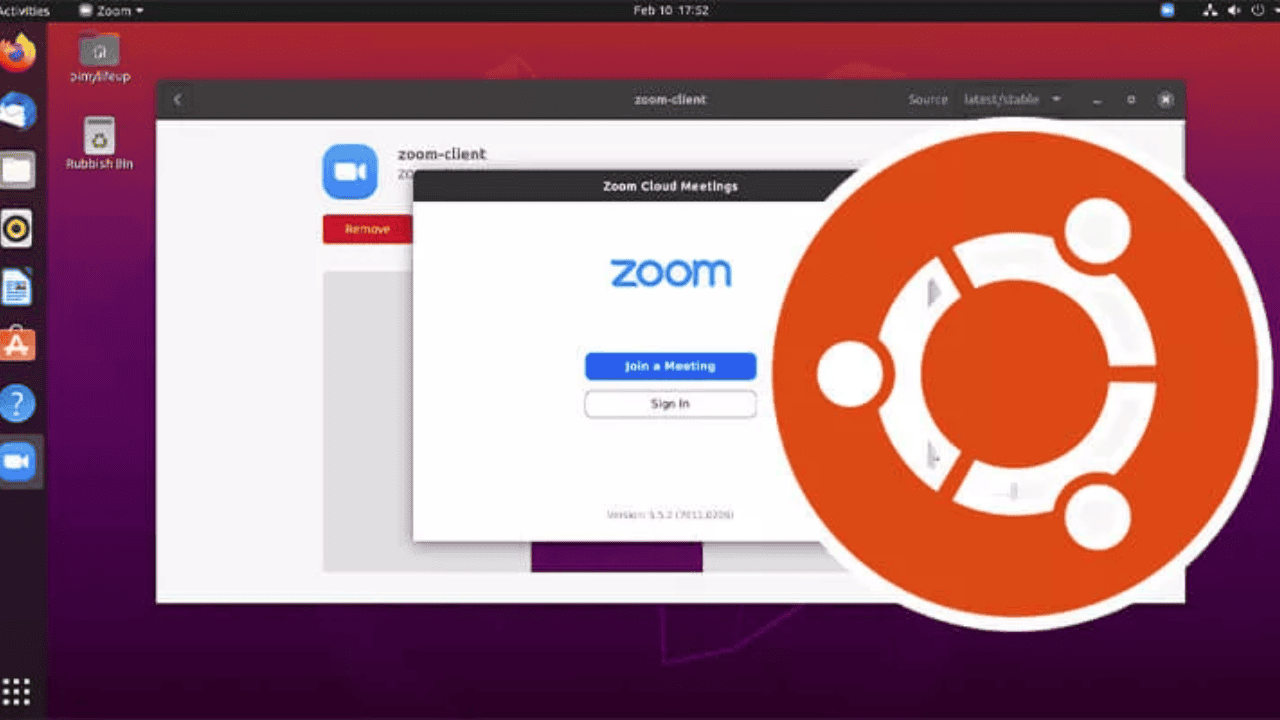1280x720 pixels.
Task: Open the Rubbish Bin desktop icon
Action: pyautogui.click(x=99, y=143)
